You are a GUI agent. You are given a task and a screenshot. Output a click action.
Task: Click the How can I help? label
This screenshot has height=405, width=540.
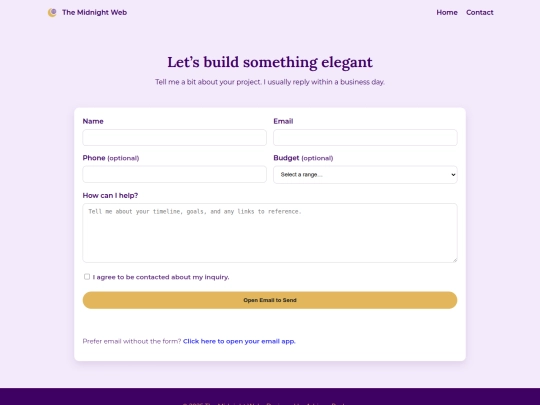110,195
